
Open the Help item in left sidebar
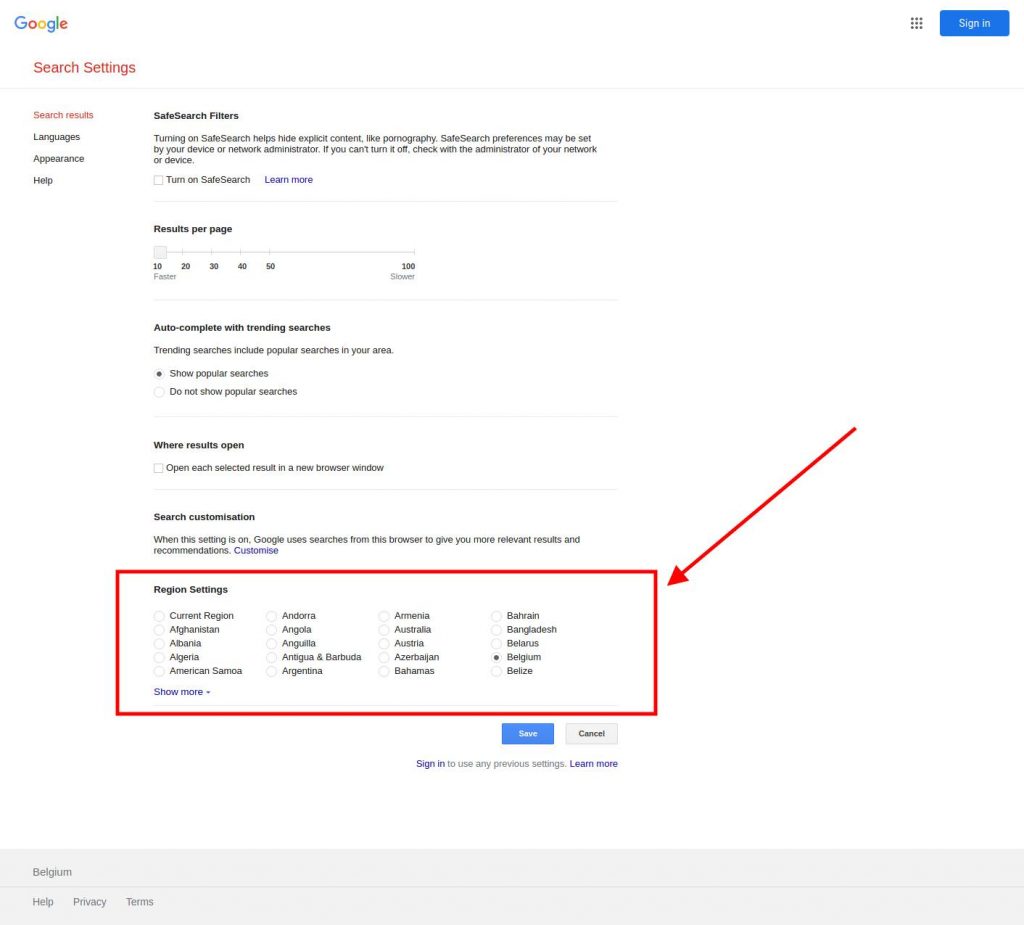43,180
